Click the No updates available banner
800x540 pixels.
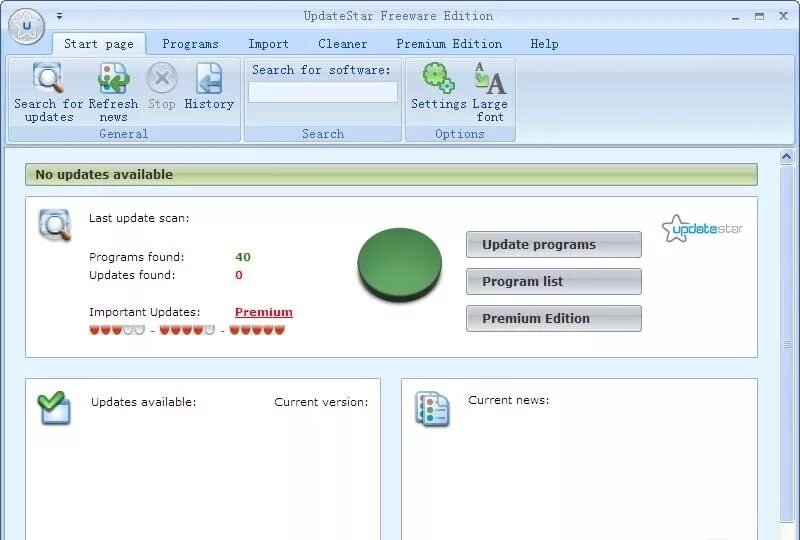(391, 175)
